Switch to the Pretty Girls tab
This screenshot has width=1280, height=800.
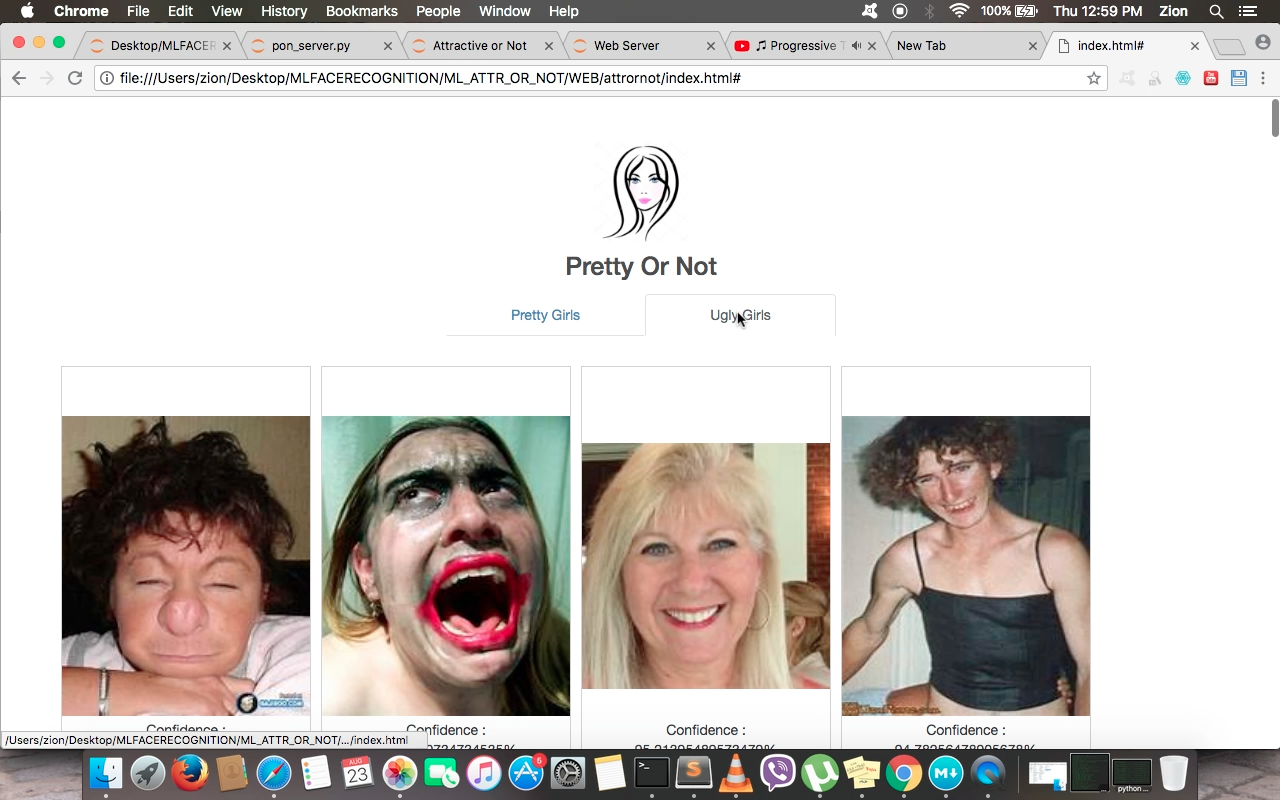[x=545, y=315]
